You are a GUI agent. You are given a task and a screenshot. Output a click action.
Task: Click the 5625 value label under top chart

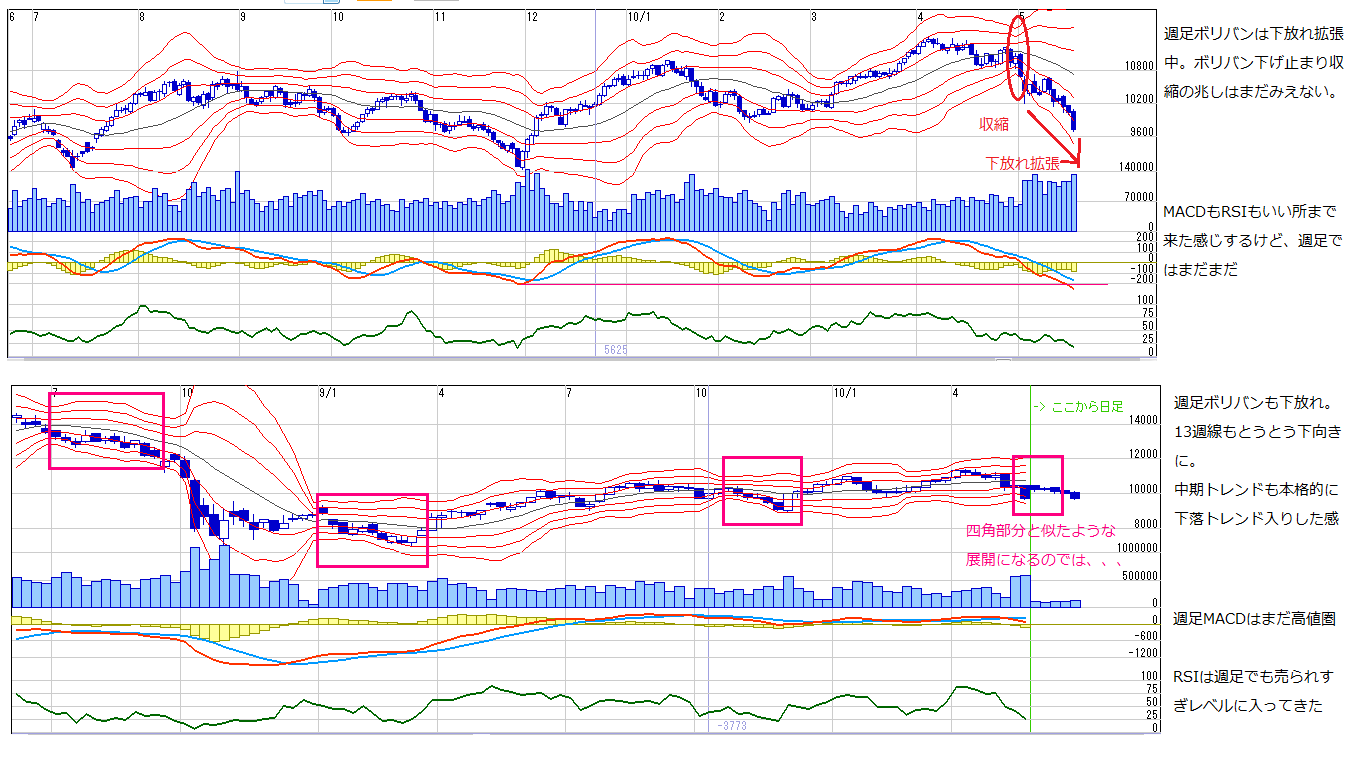pyautogui.click(x=615, y=350)
